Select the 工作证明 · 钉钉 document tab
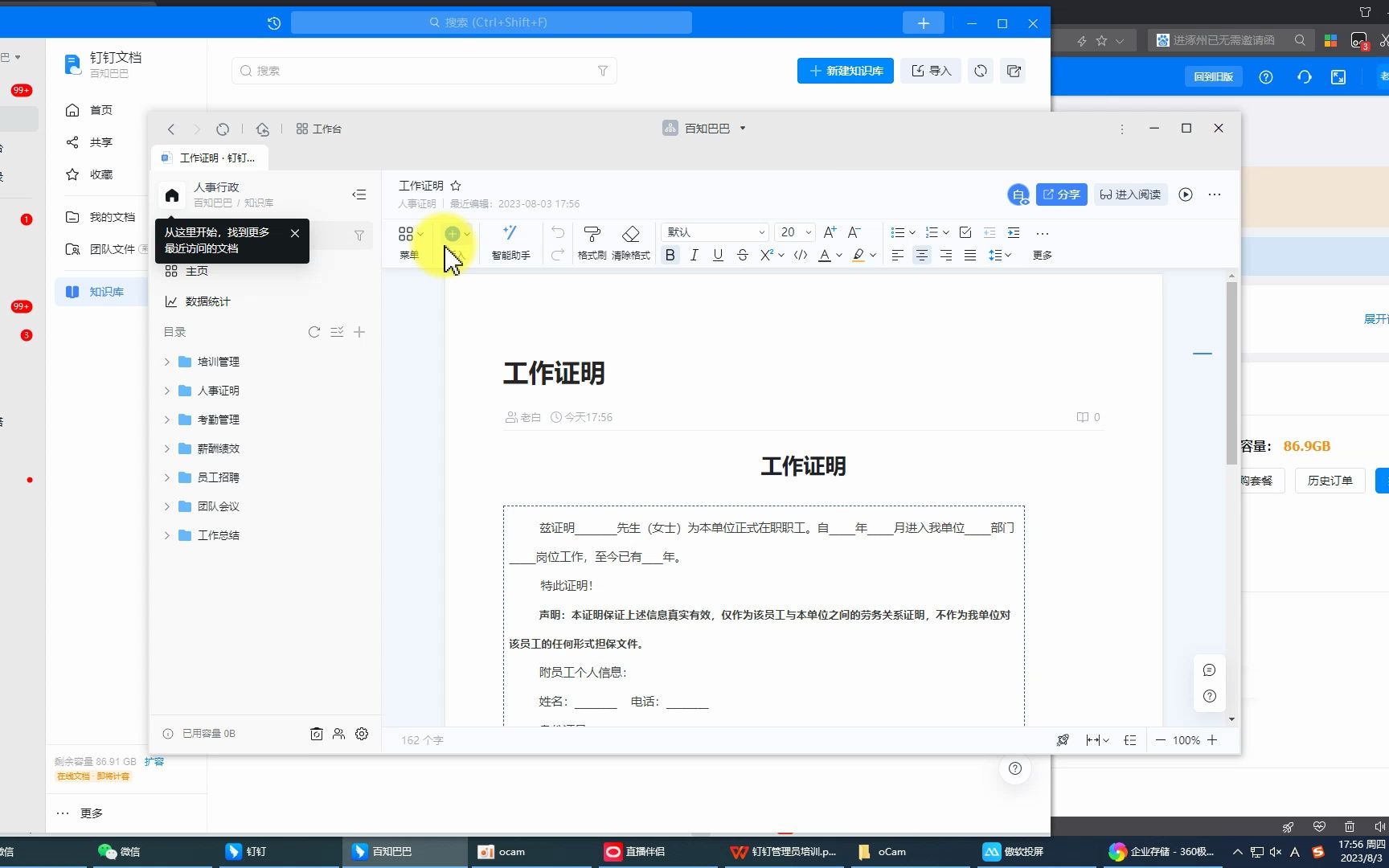The height and width of the screenshot is (868, 1389). click(210, 158)
